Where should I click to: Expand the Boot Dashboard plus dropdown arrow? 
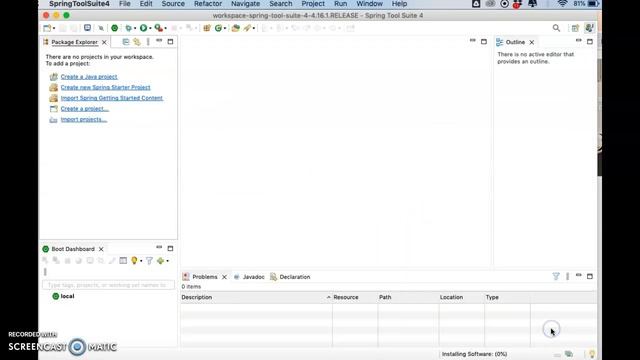(167, 261)
